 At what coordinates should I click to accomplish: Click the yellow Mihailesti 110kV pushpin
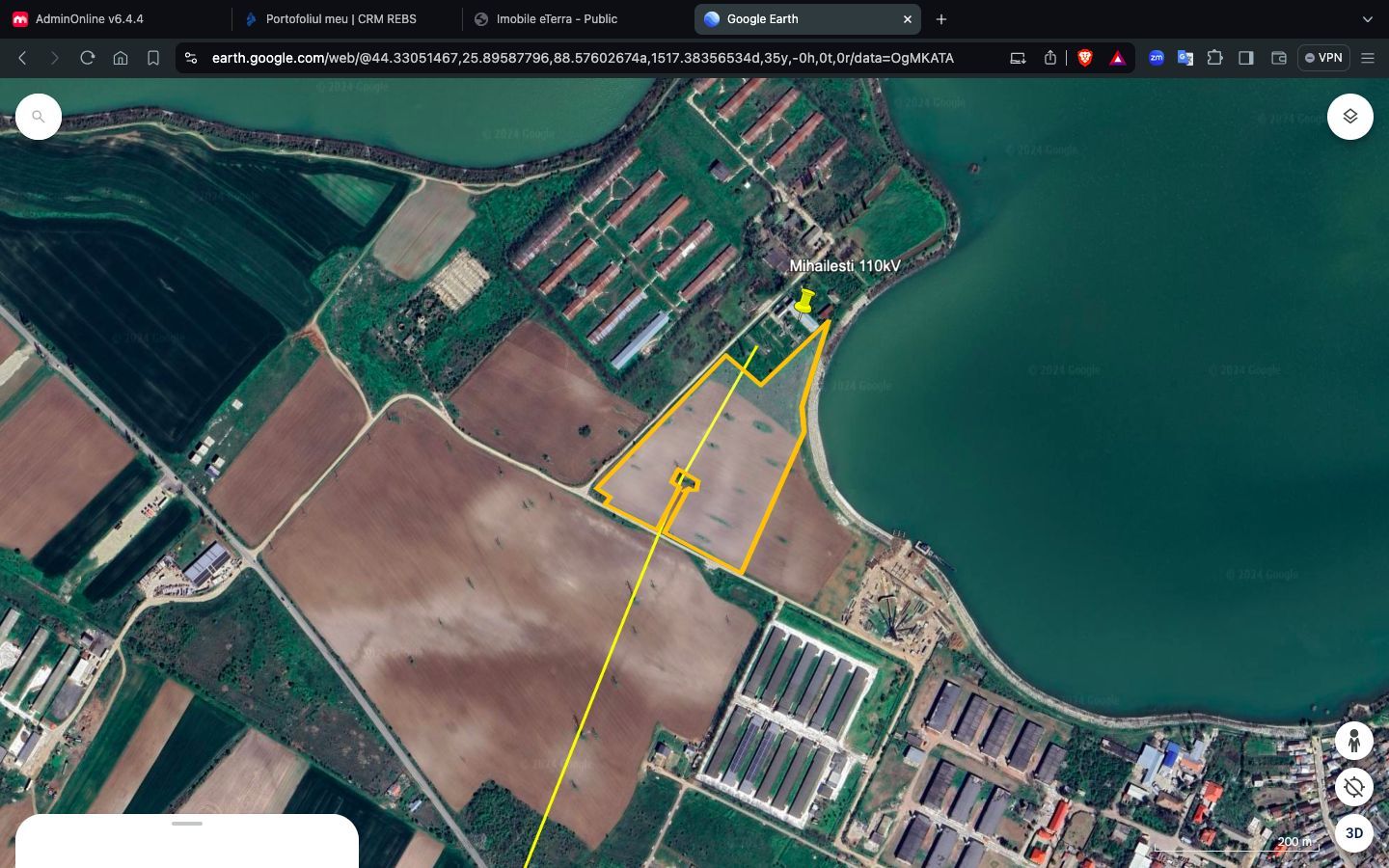coord(803,301)
